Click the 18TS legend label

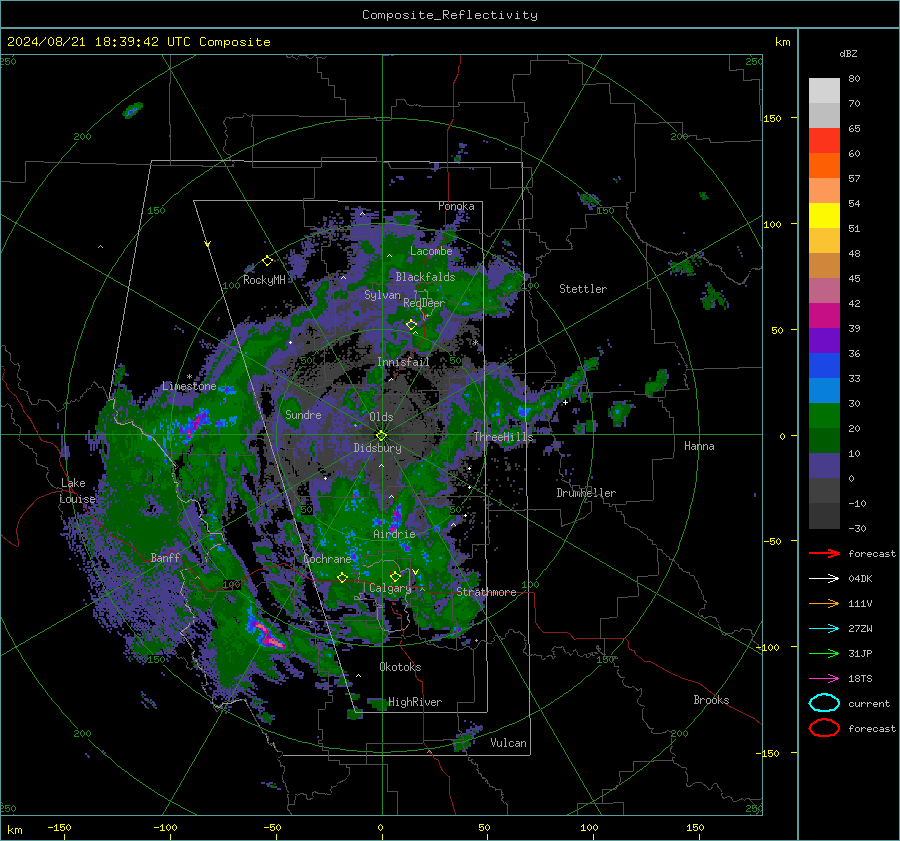pyautogui.click(x=860, y=679)
